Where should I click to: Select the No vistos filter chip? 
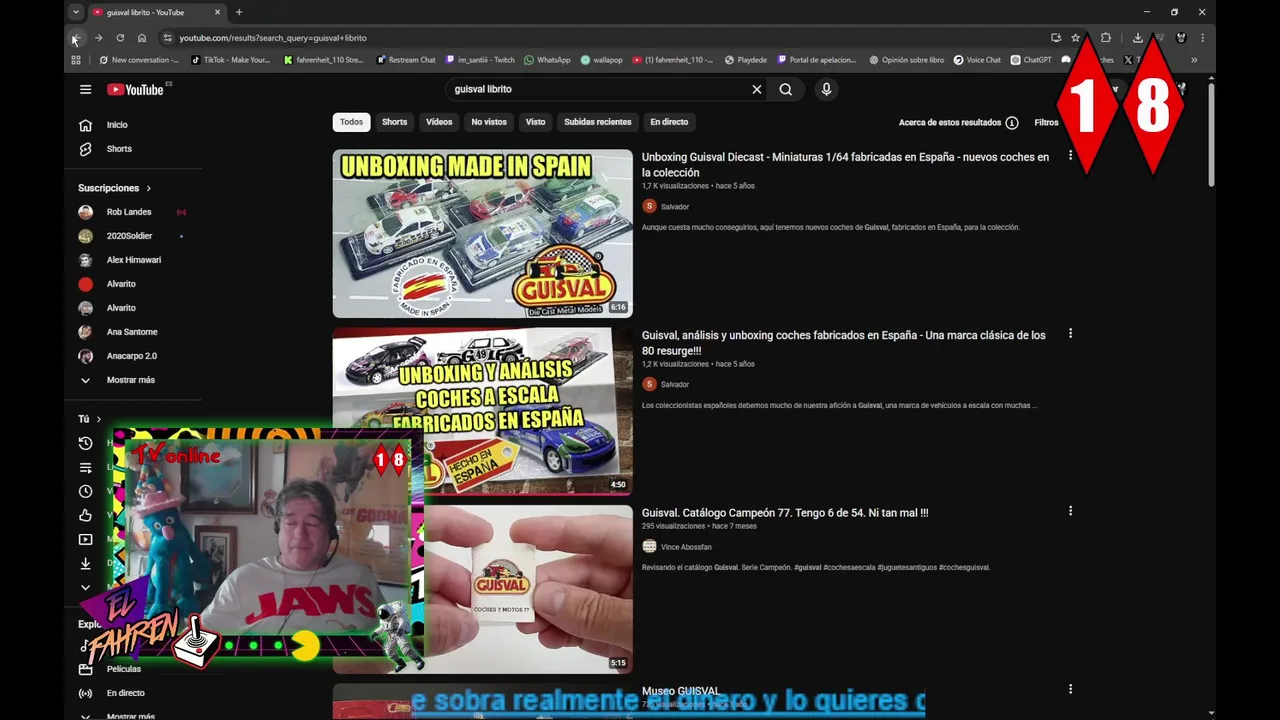pos(489,122)
